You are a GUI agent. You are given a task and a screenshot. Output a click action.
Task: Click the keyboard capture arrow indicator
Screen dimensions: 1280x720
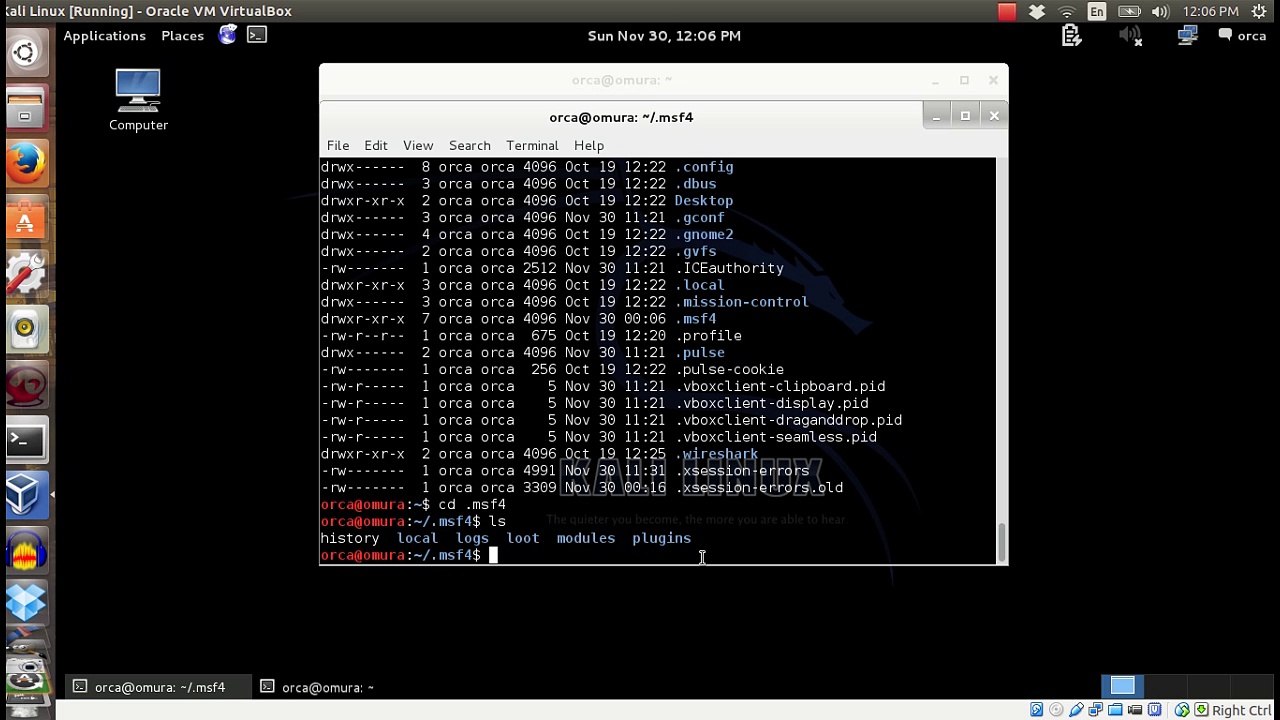click(x=1201, y=710)
